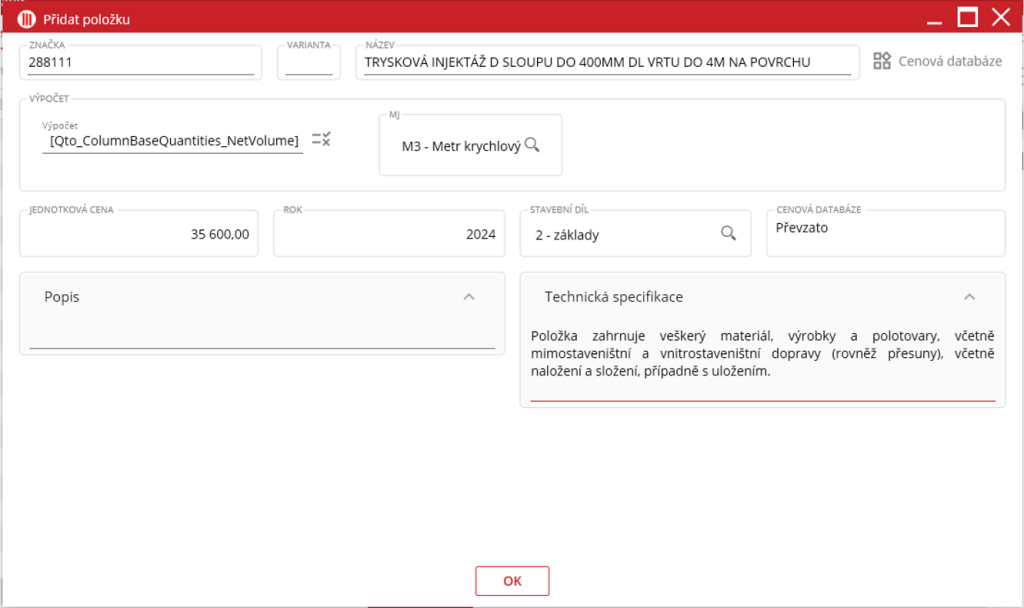Click the Jednotková cena field showing 35 600,00
The image size is (1024, 608).
click(x=138, y=235)
